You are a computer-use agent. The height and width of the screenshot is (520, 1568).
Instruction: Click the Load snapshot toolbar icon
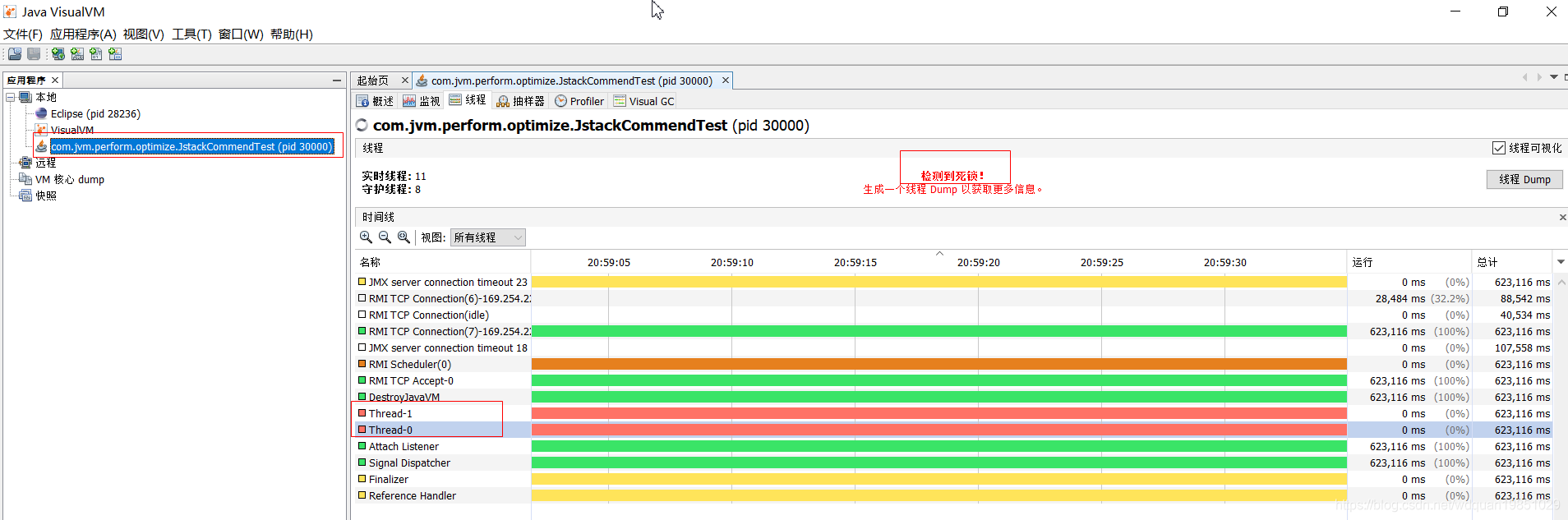15,54
